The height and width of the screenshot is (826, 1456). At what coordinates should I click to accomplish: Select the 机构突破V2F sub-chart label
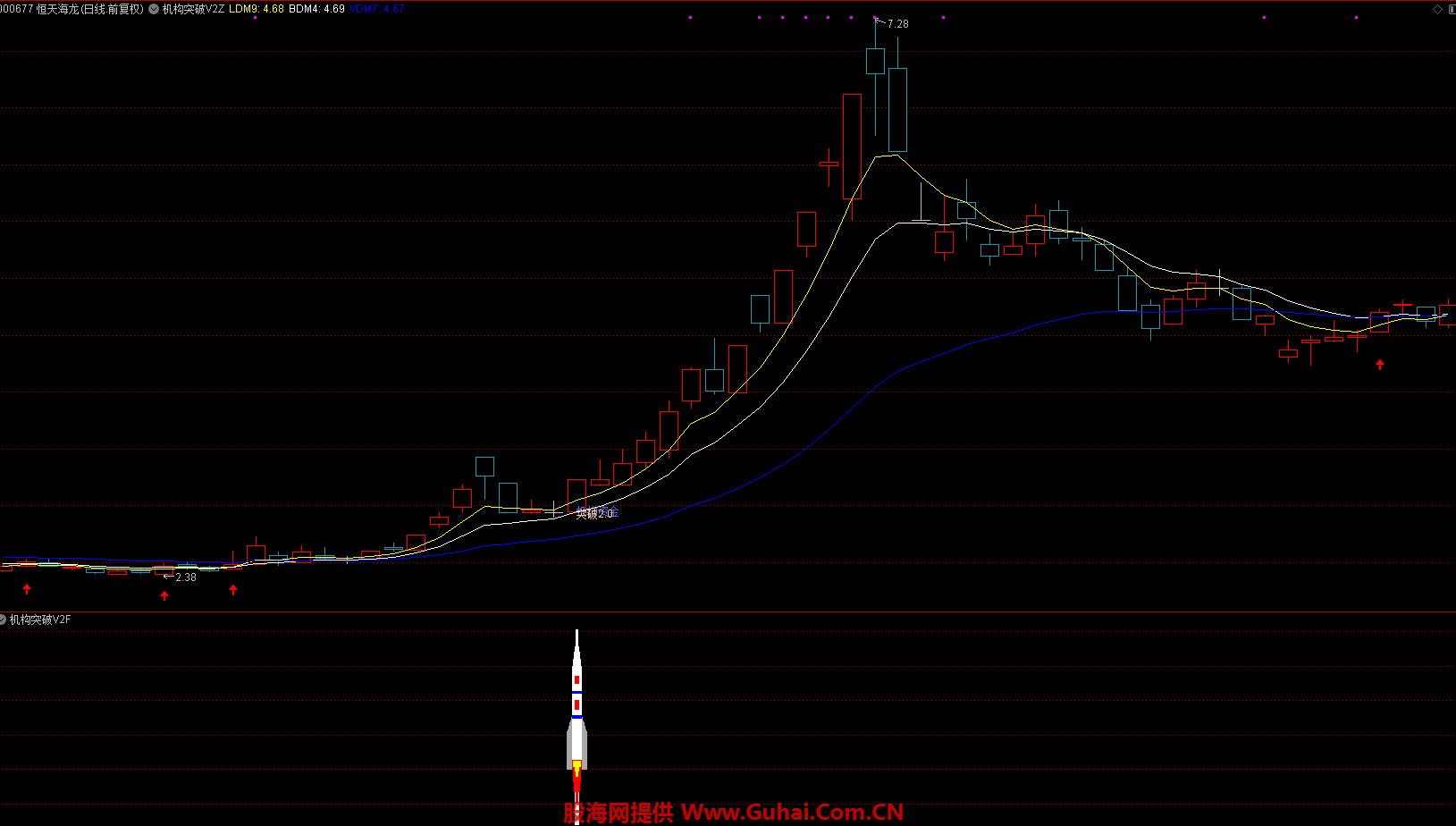click(x=40, y=619)
